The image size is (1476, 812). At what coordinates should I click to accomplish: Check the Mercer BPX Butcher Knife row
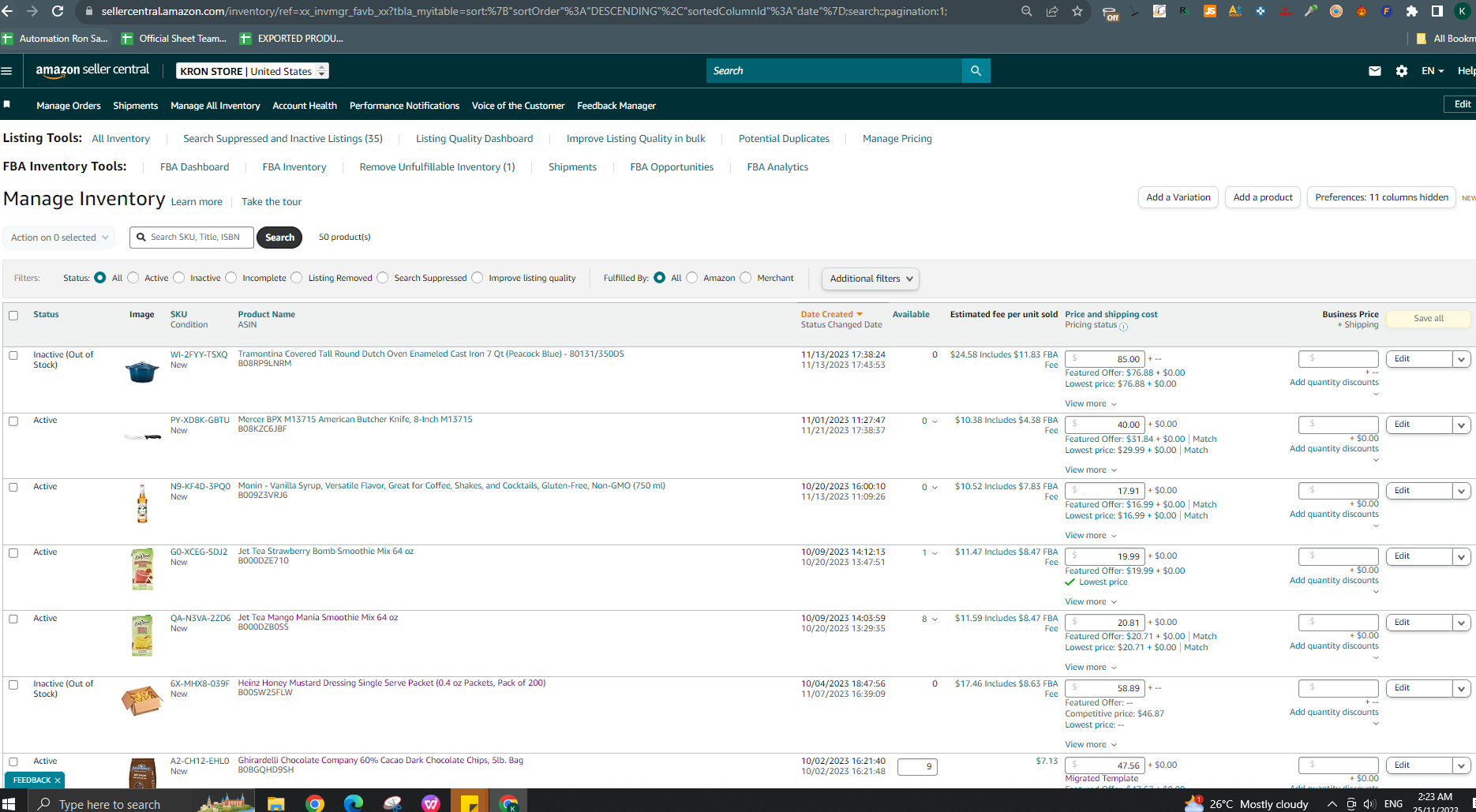point(13,421)
